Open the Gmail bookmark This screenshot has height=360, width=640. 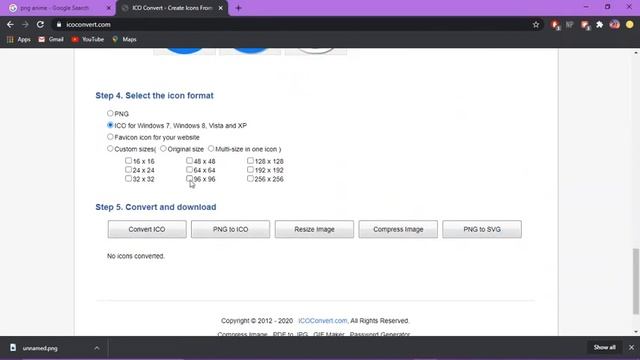point(51,40)
